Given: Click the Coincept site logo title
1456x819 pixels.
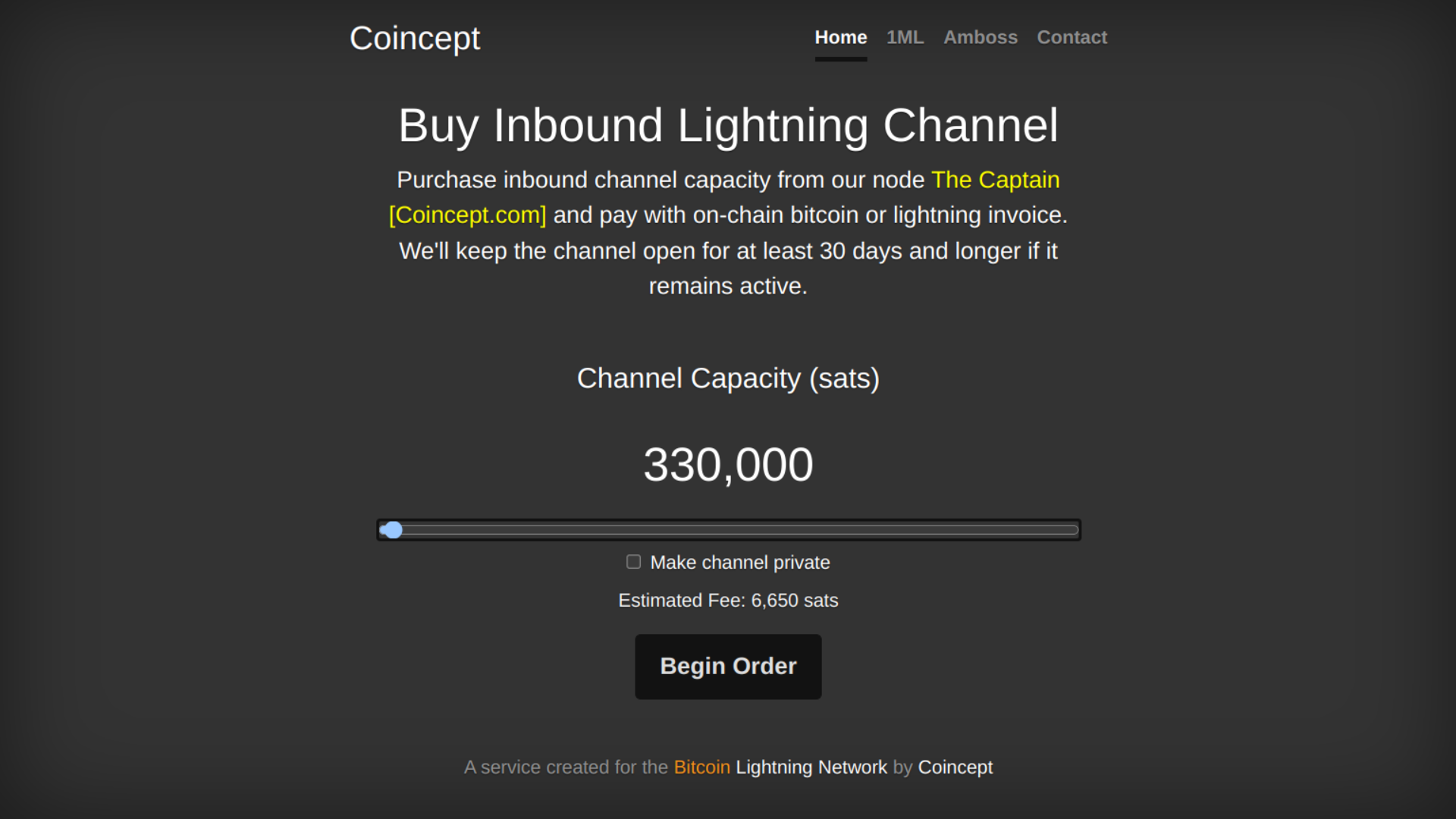Looking at the screenshot, I should coord(415,39).
